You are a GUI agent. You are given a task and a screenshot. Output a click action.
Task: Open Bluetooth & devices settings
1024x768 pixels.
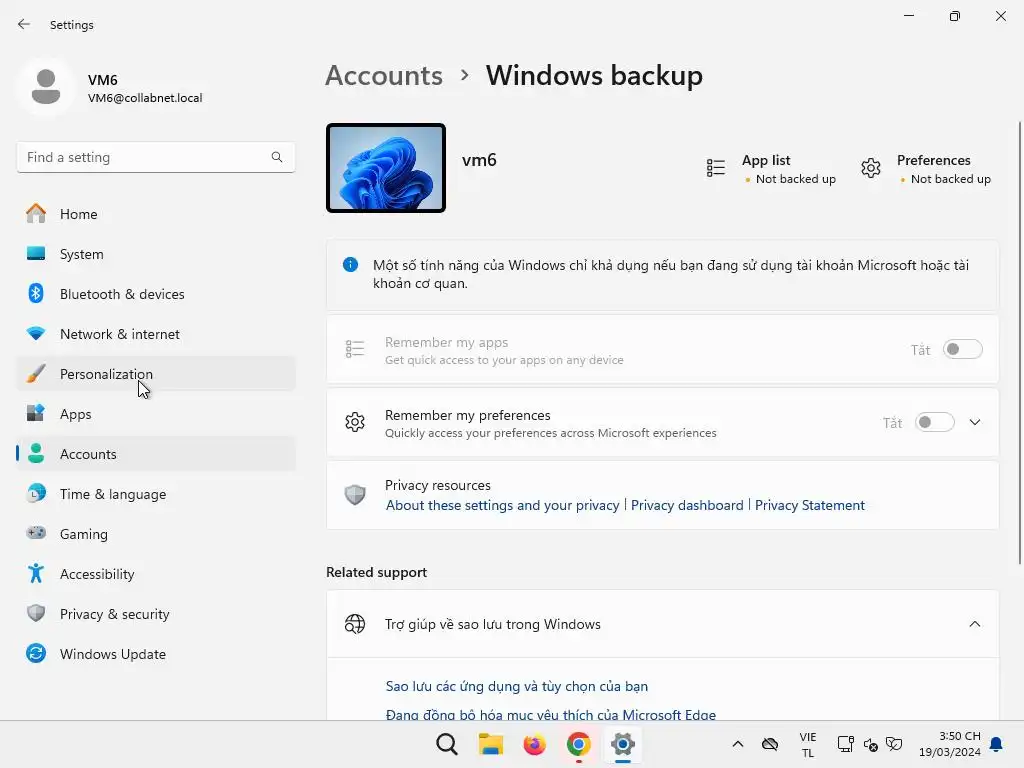[x=156, y=293]
